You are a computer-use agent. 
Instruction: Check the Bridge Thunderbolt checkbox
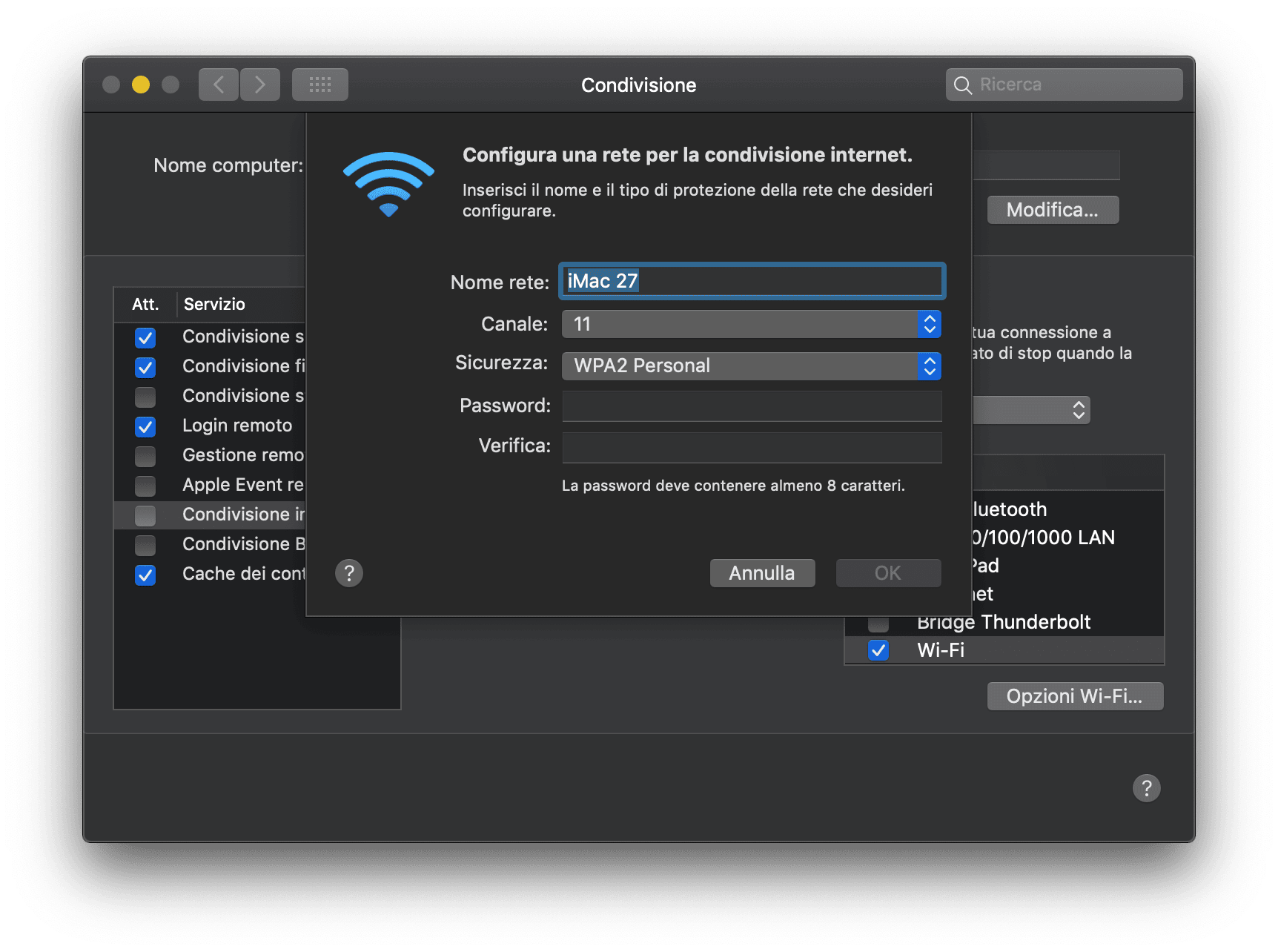tap(878, 624)
